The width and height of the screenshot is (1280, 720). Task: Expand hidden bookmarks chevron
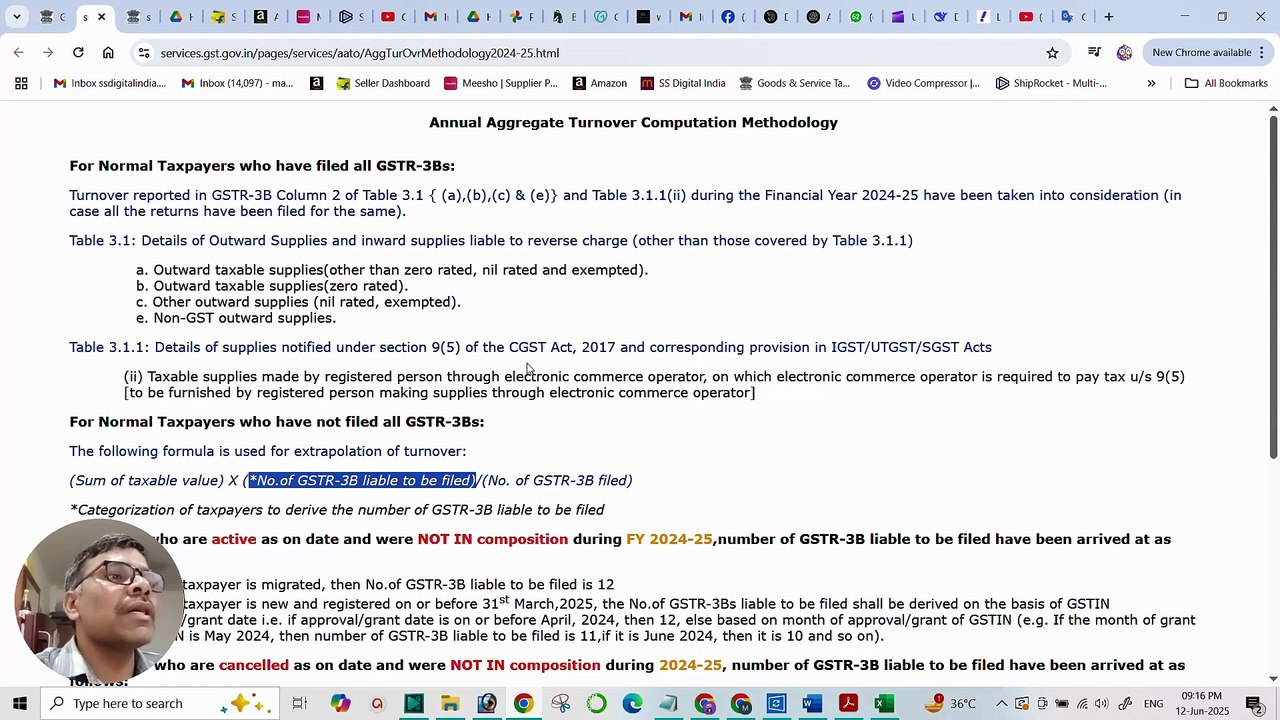click(x=1151, y=83)
